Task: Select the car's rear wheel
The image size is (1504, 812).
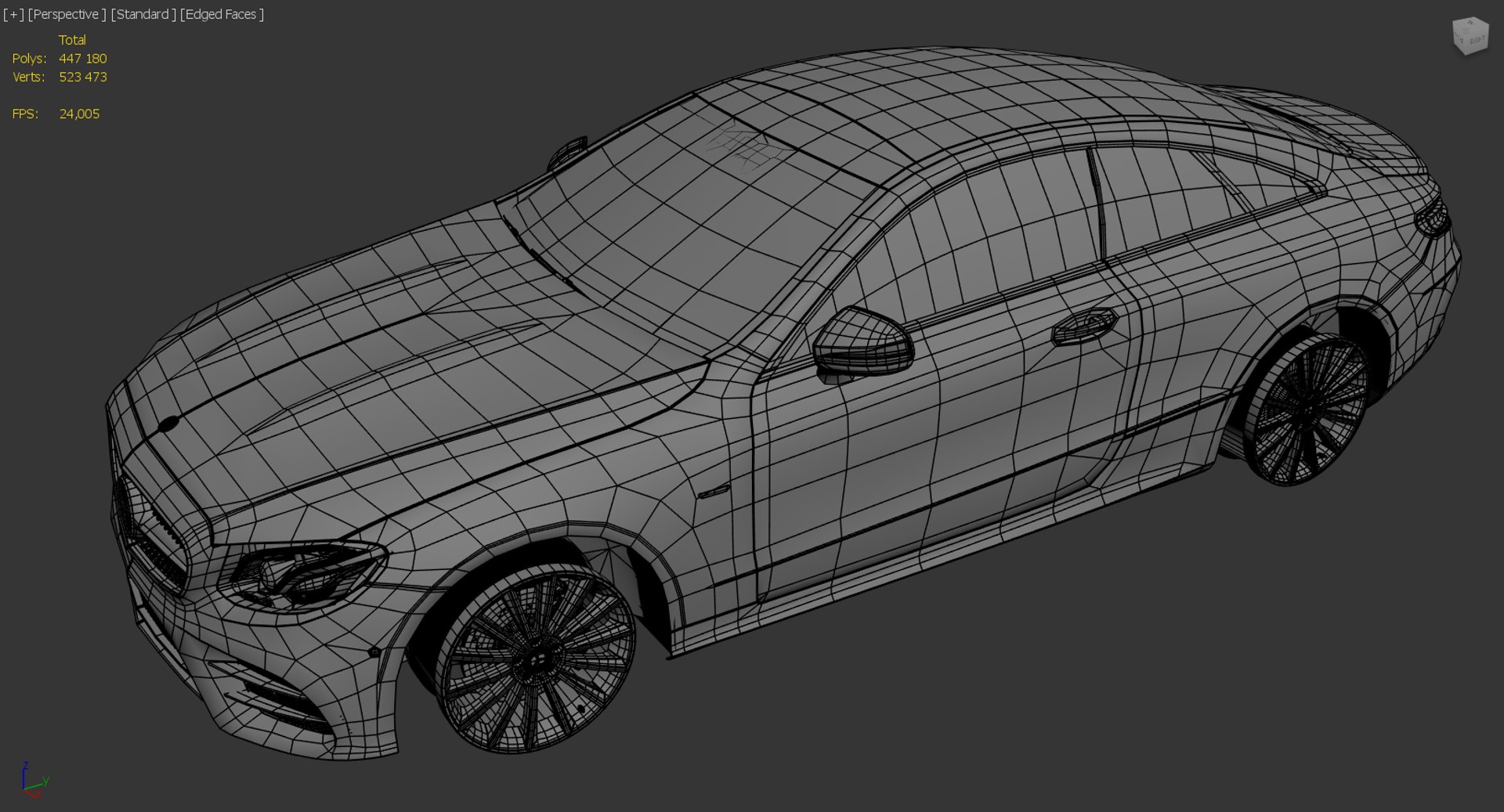Action: pos(1306,410)
